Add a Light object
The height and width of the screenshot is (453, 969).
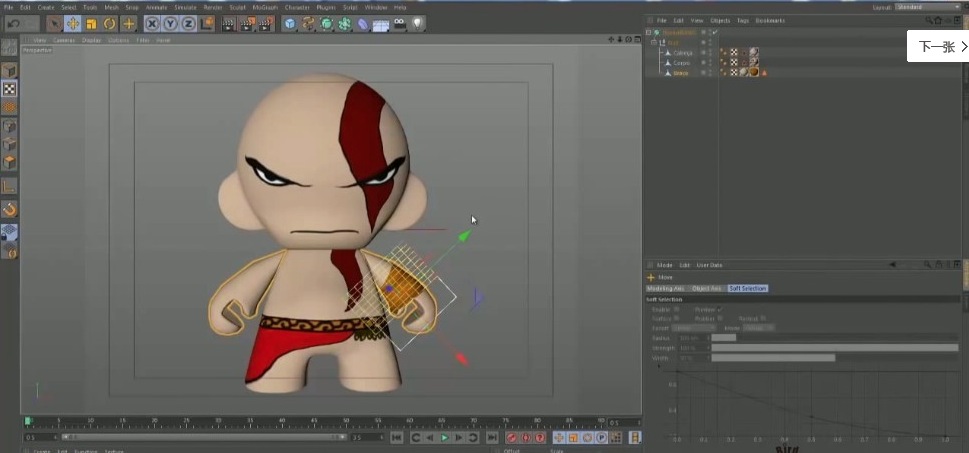tap(418, 24)
